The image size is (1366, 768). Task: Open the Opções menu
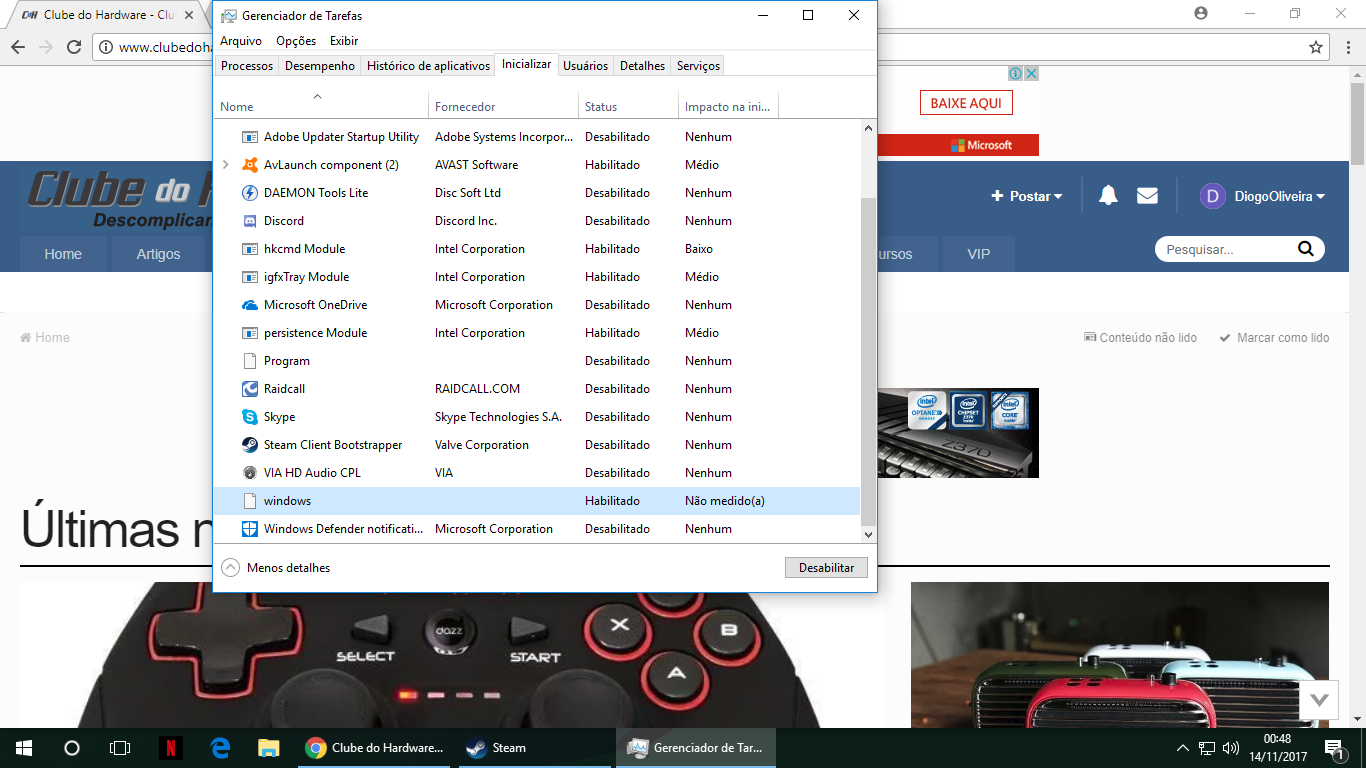(x=296, y=41)
